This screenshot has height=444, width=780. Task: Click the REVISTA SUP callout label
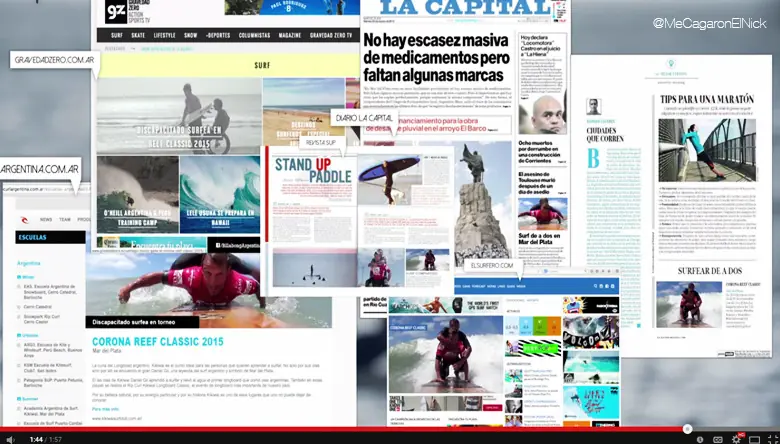321,143
